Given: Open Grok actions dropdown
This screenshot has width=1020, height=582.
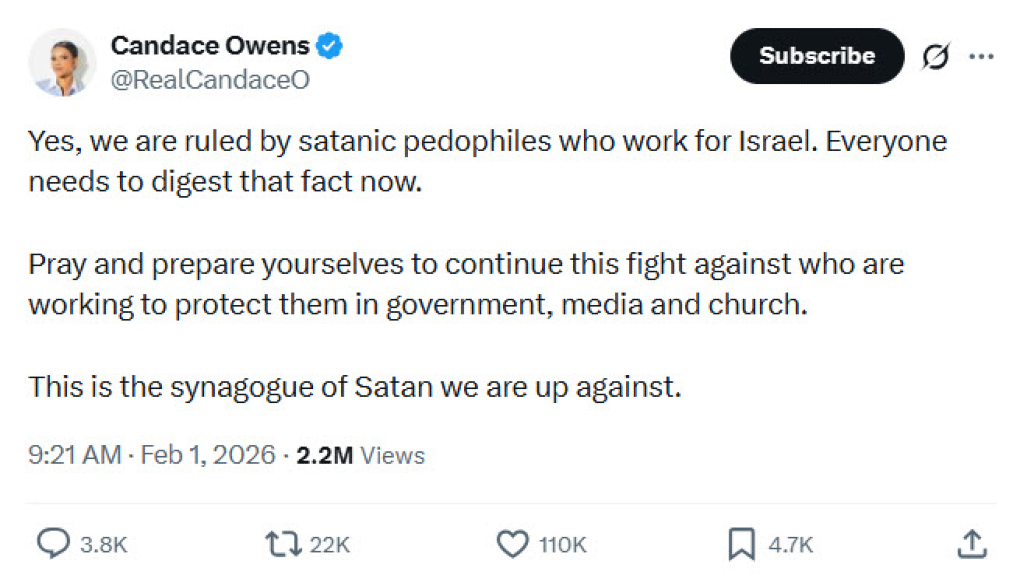Looking at the screenshot, I should coord(934,56).
